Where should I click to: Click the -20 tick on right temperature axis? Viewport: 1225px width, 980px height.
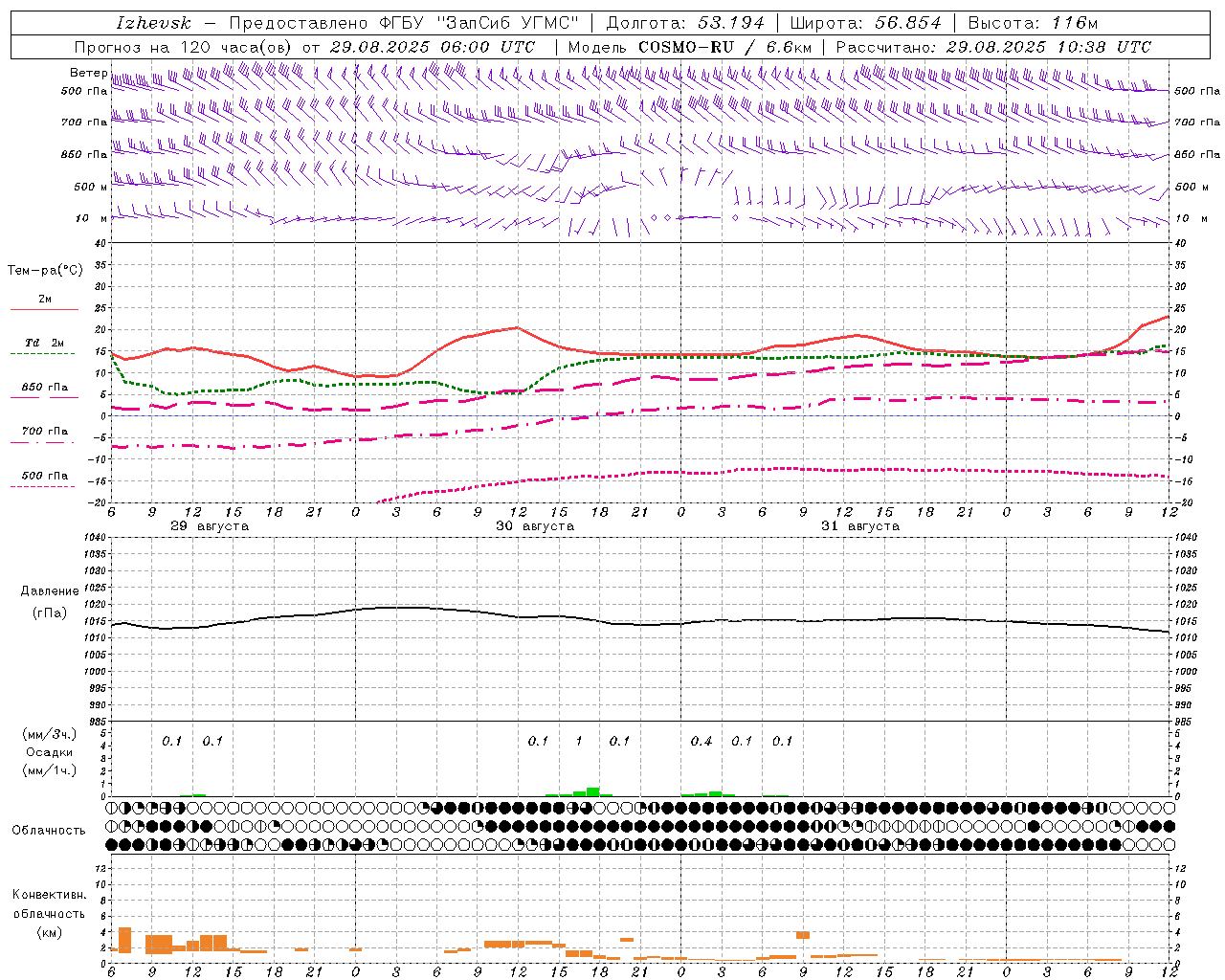tap(1182, 502)
